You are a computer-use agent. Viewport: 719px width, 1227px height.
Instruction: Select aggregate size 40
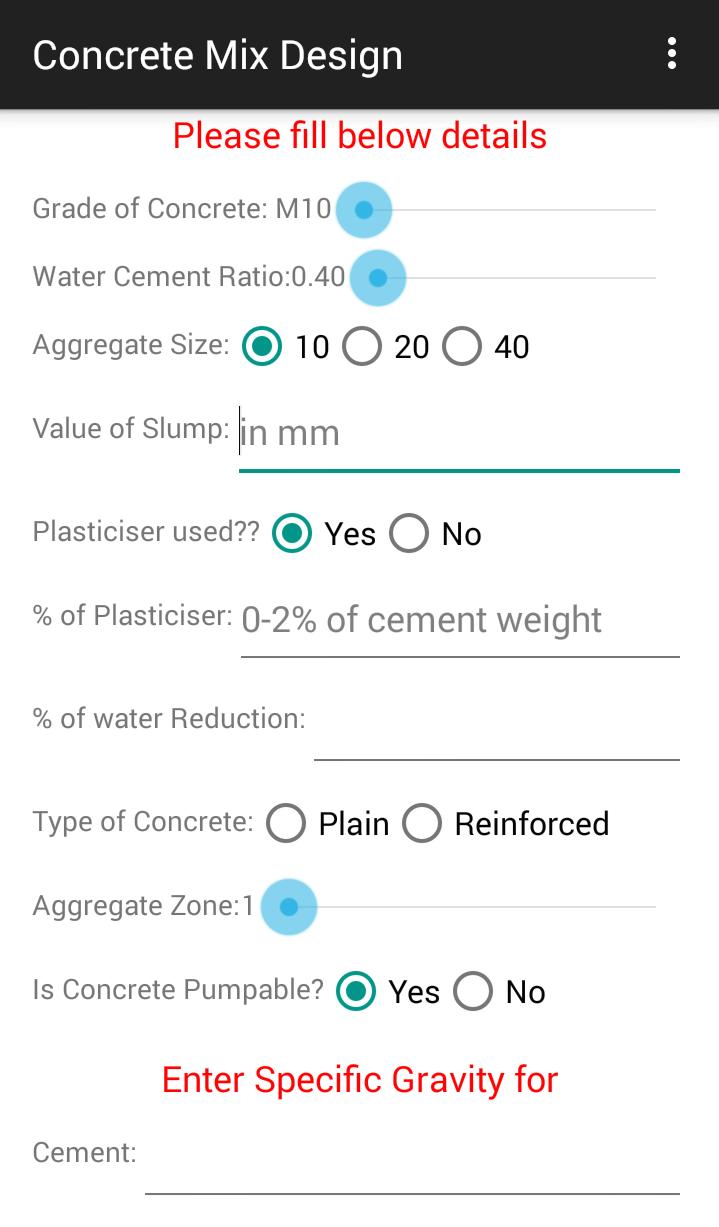click(x=462, y=346)
